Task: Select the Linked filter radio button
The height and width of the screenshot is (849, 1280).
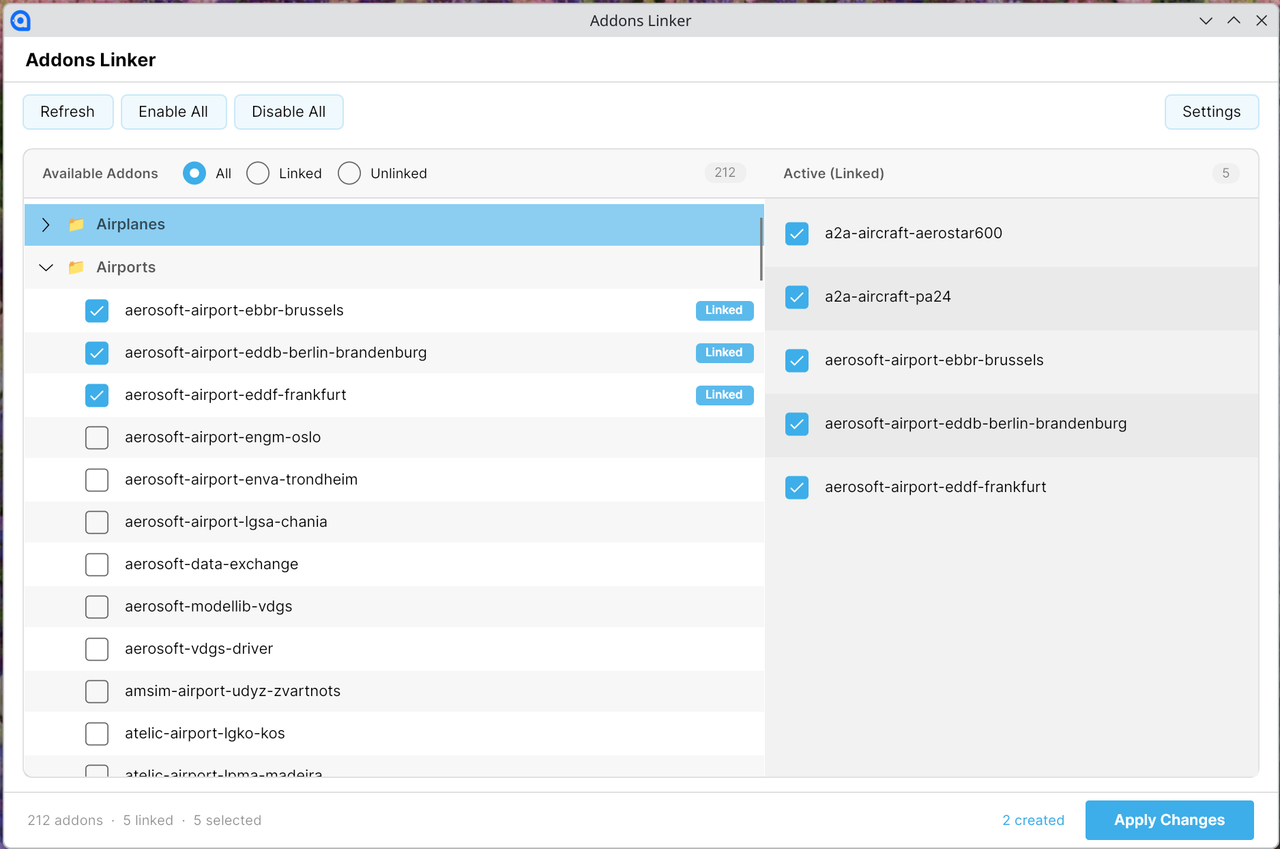Action: [x=258, y=173]
